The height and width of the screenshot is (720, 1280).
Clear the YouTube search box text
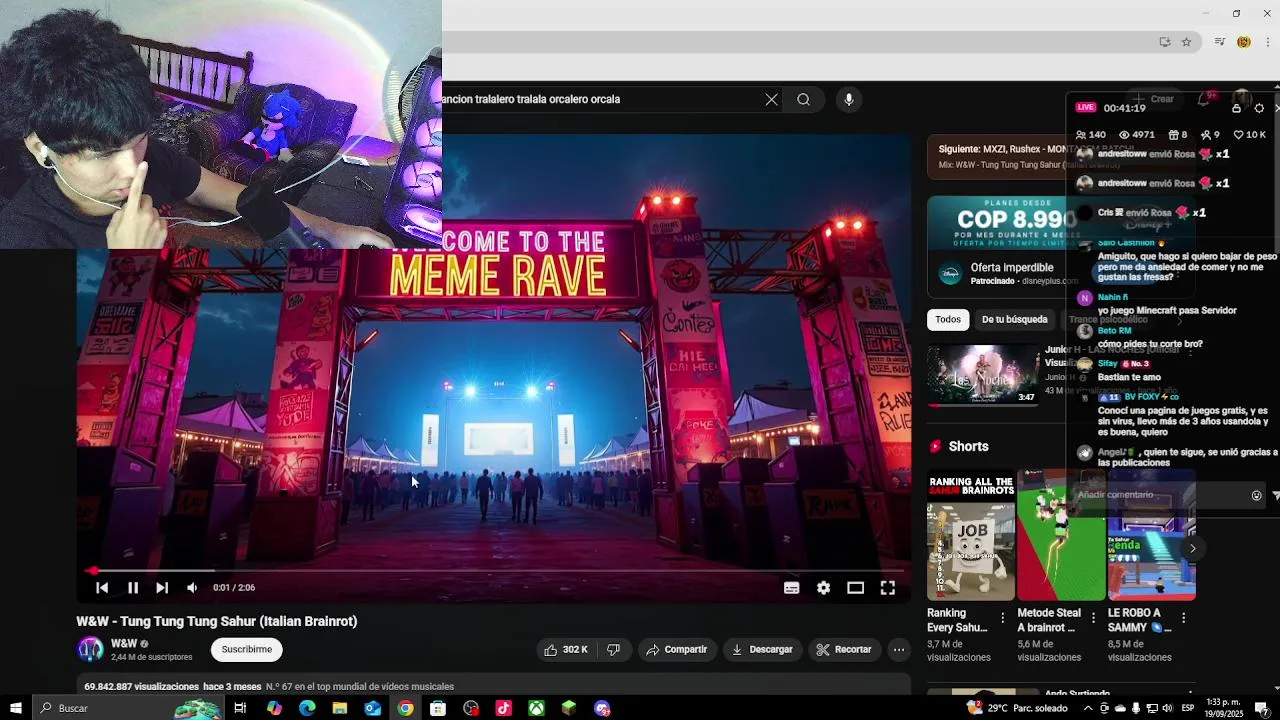771,99
